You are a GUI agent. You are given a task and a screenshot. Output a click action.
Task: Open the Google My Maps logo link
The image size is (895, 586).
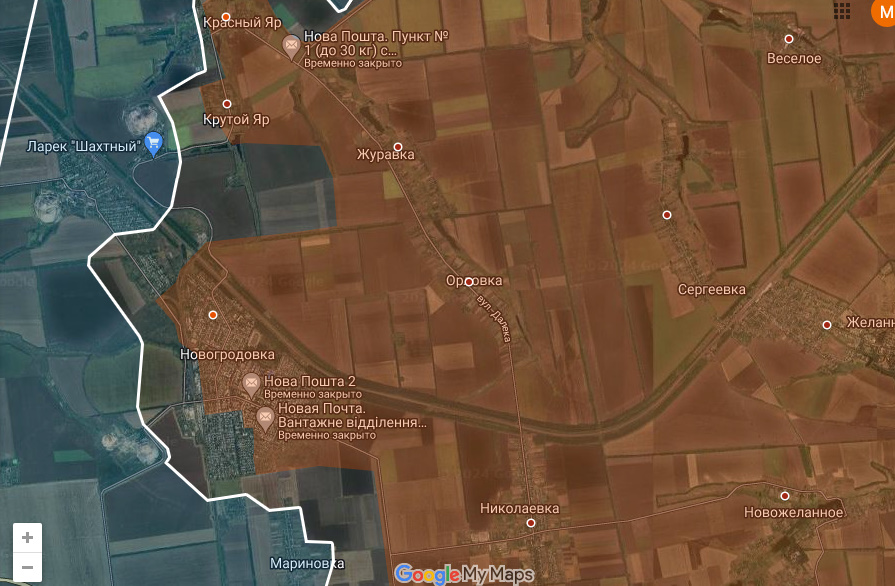pyautogui.click(x=464, y=574)
